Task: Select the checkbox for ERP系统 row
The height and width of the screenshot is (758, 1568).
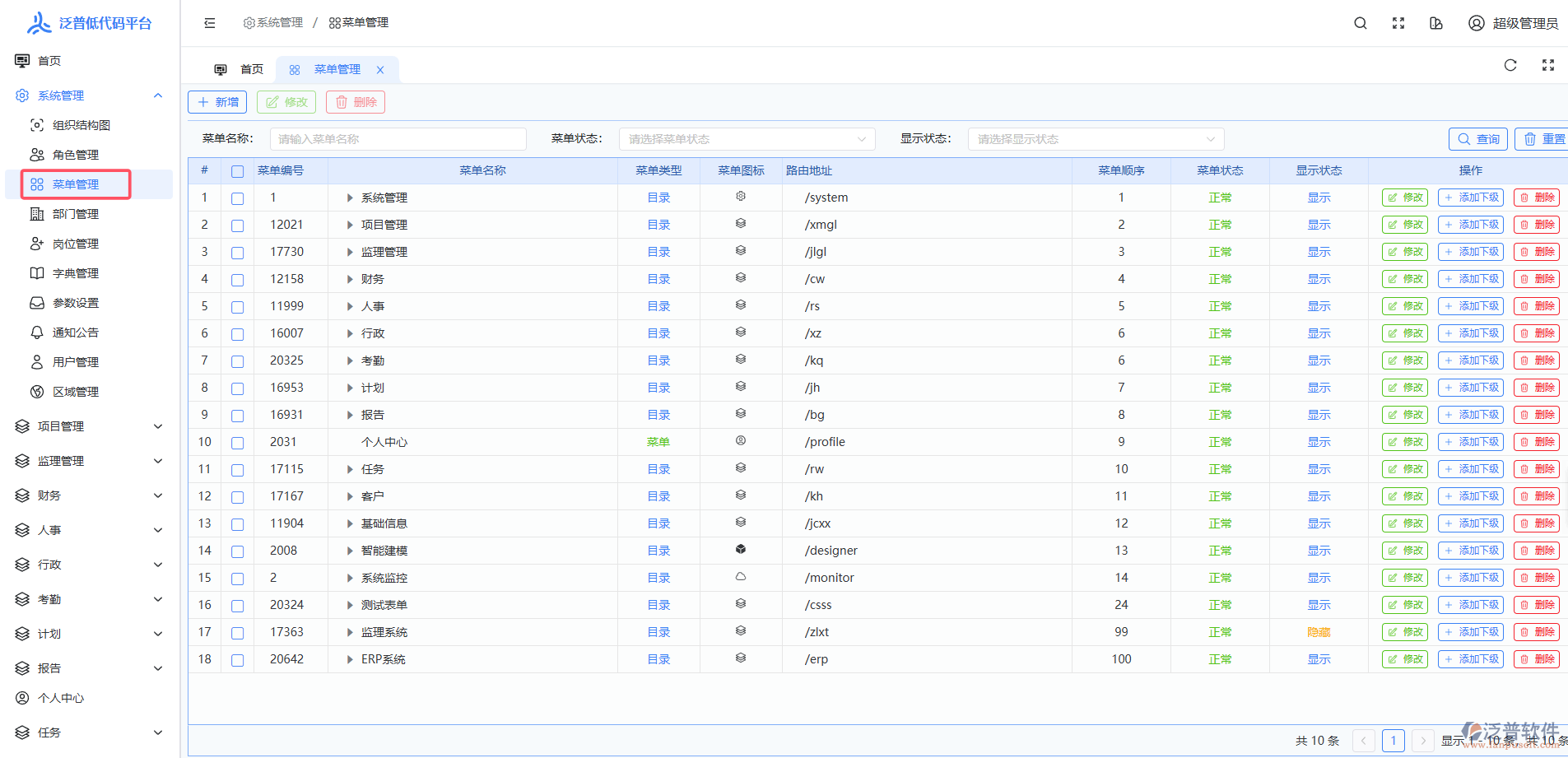Action: (238, 660)
